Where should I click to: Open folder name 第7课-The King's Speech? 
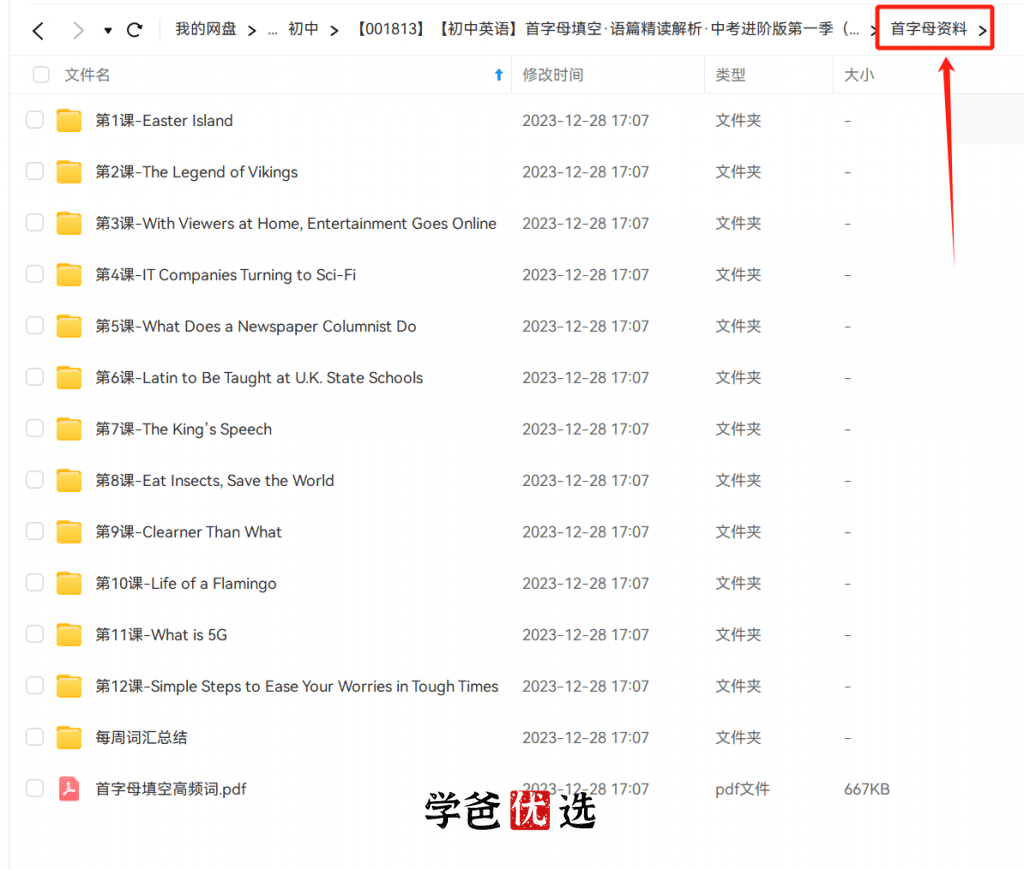click(x=184, y=429)
